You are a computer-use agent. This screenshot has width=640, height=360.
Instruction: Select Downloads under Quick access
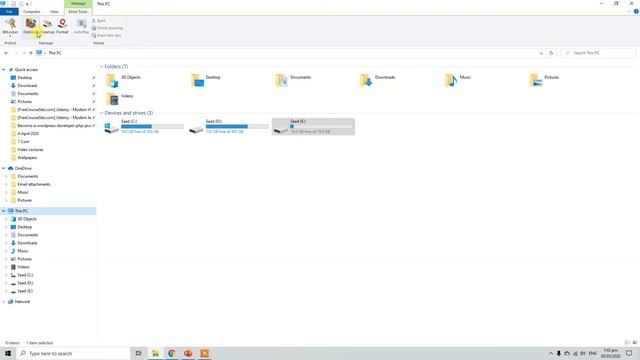[x=27, y=86]
